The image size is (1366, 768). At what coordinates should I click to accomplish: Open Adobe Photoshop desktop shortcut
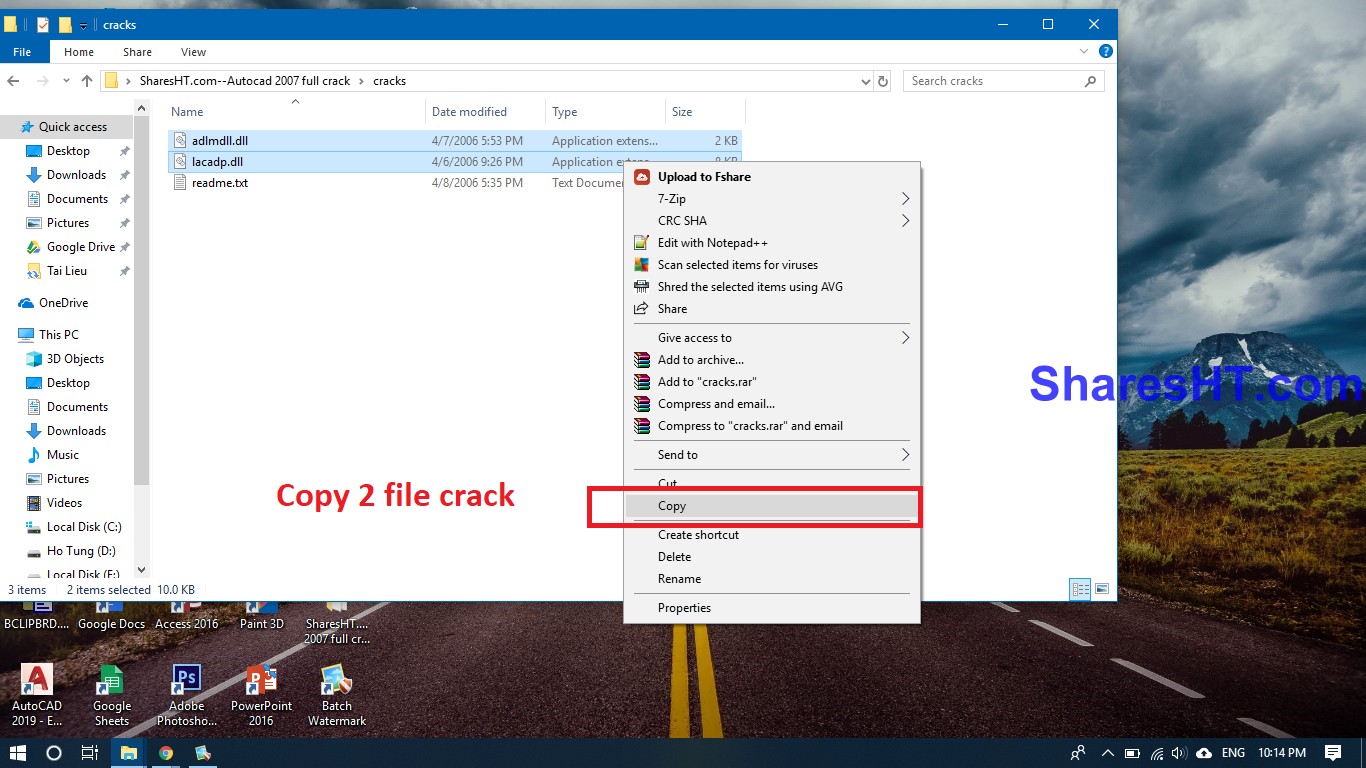click(187, 696)
